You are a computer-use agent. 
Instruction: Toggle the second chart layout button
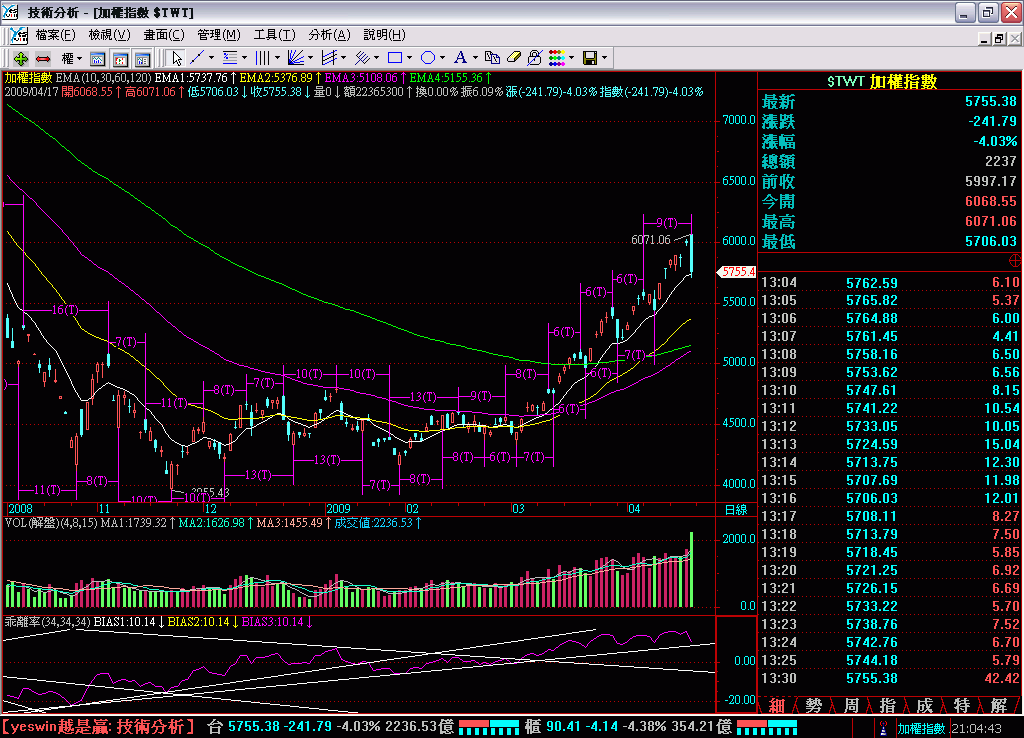point(120,59)
